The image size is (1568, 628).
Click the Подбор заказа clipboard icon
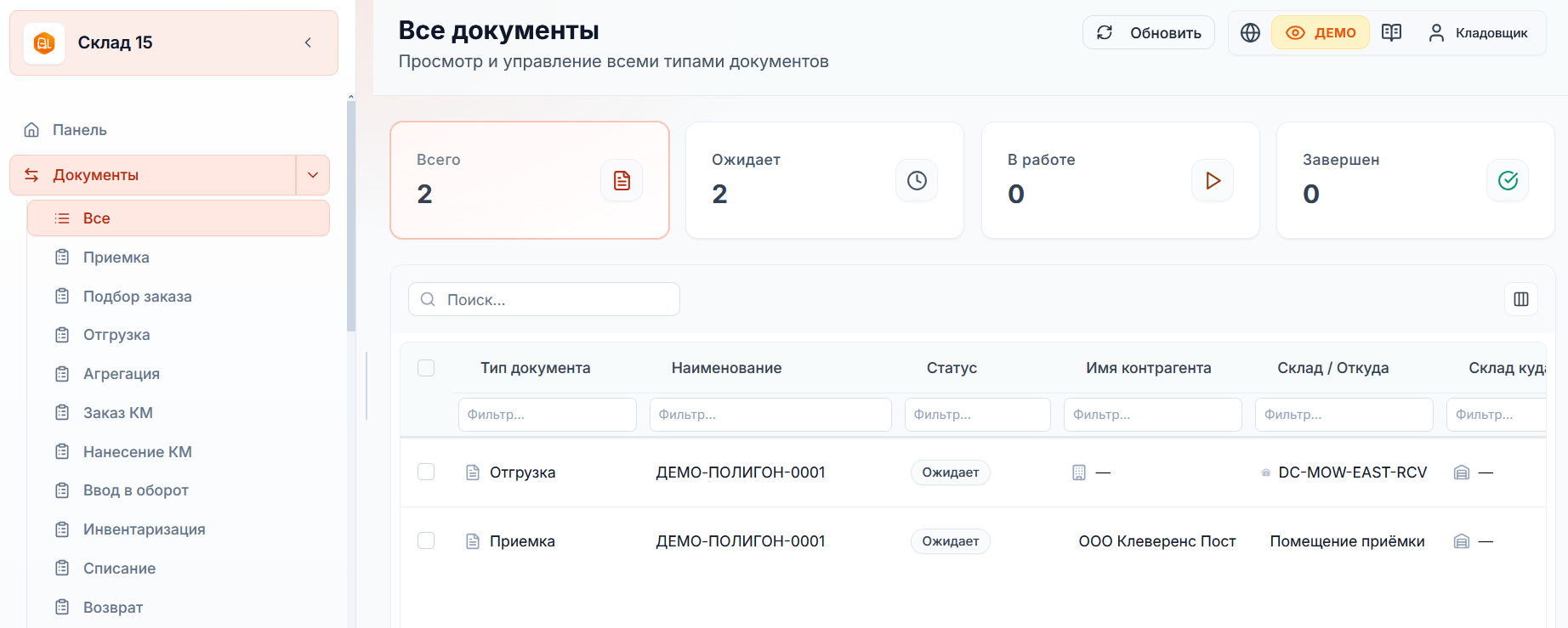62,296
